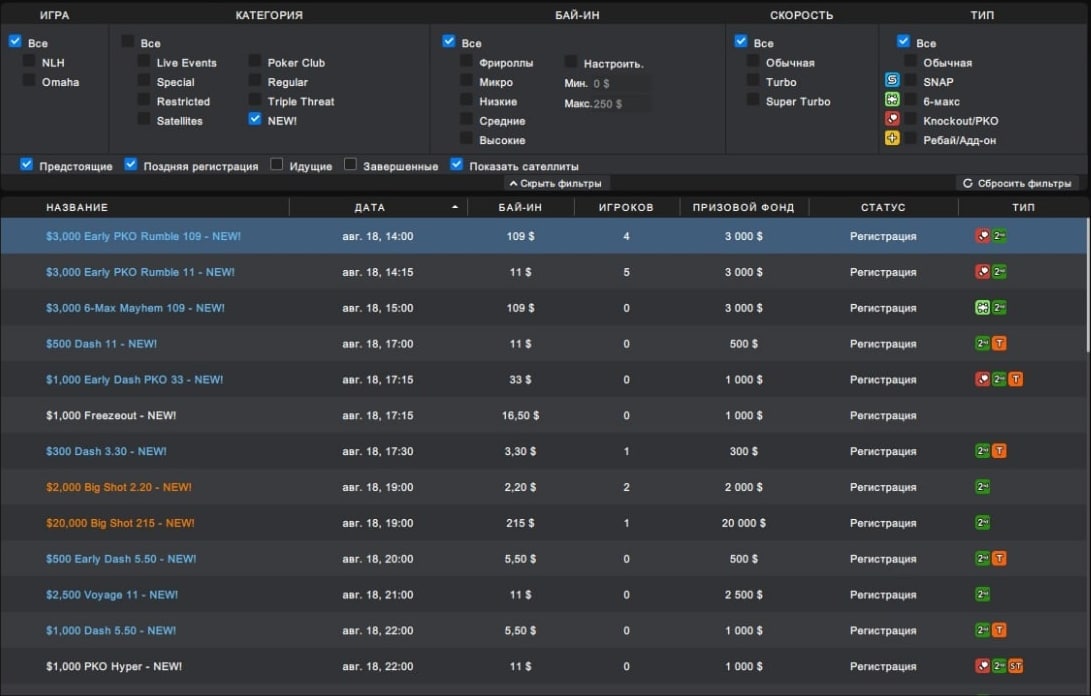Click turbo icon in $500 Early Dash 5.50 row

pyautogui.click(x=999, y=558)
